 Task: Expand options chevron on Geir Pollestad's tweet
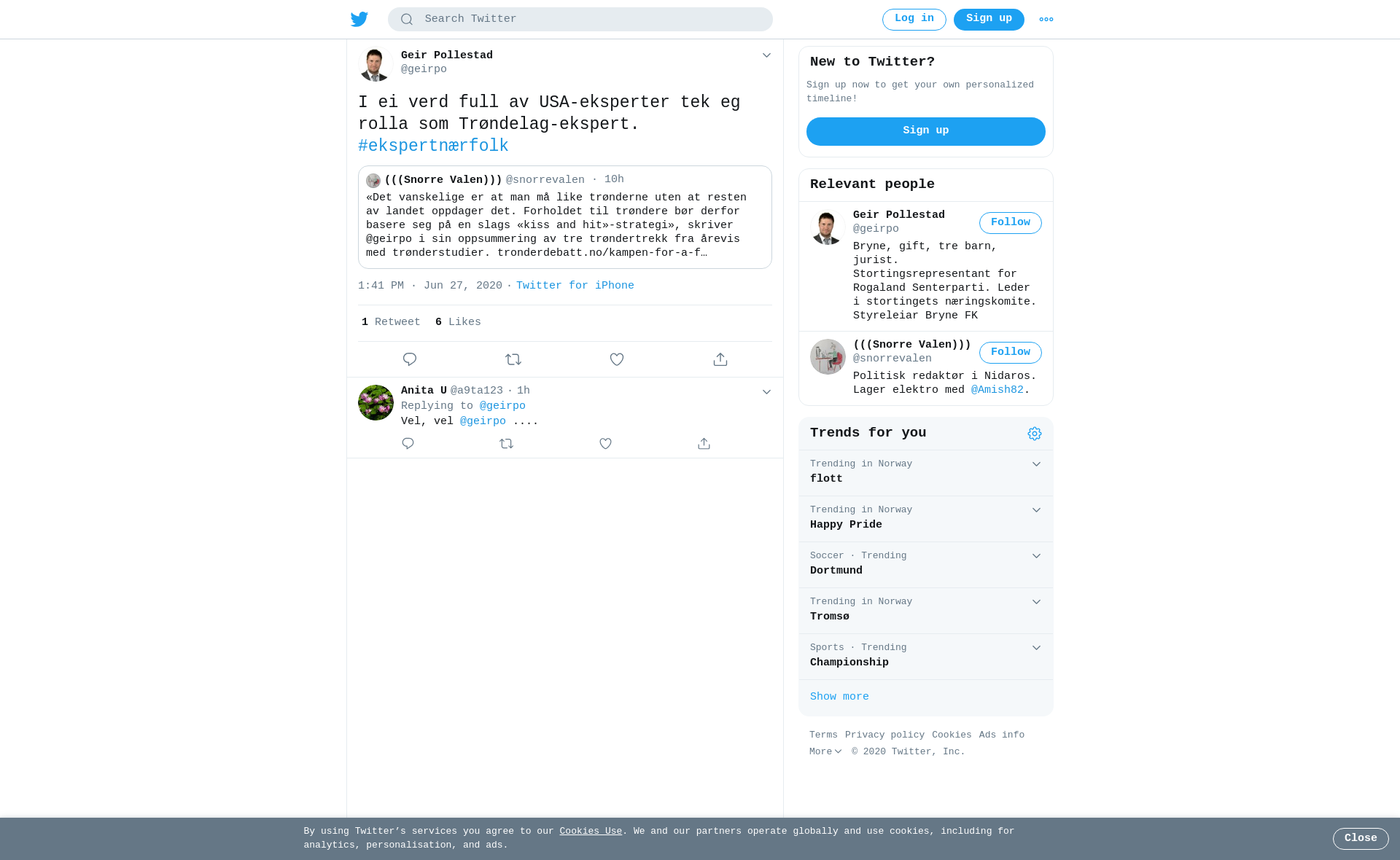766,55
